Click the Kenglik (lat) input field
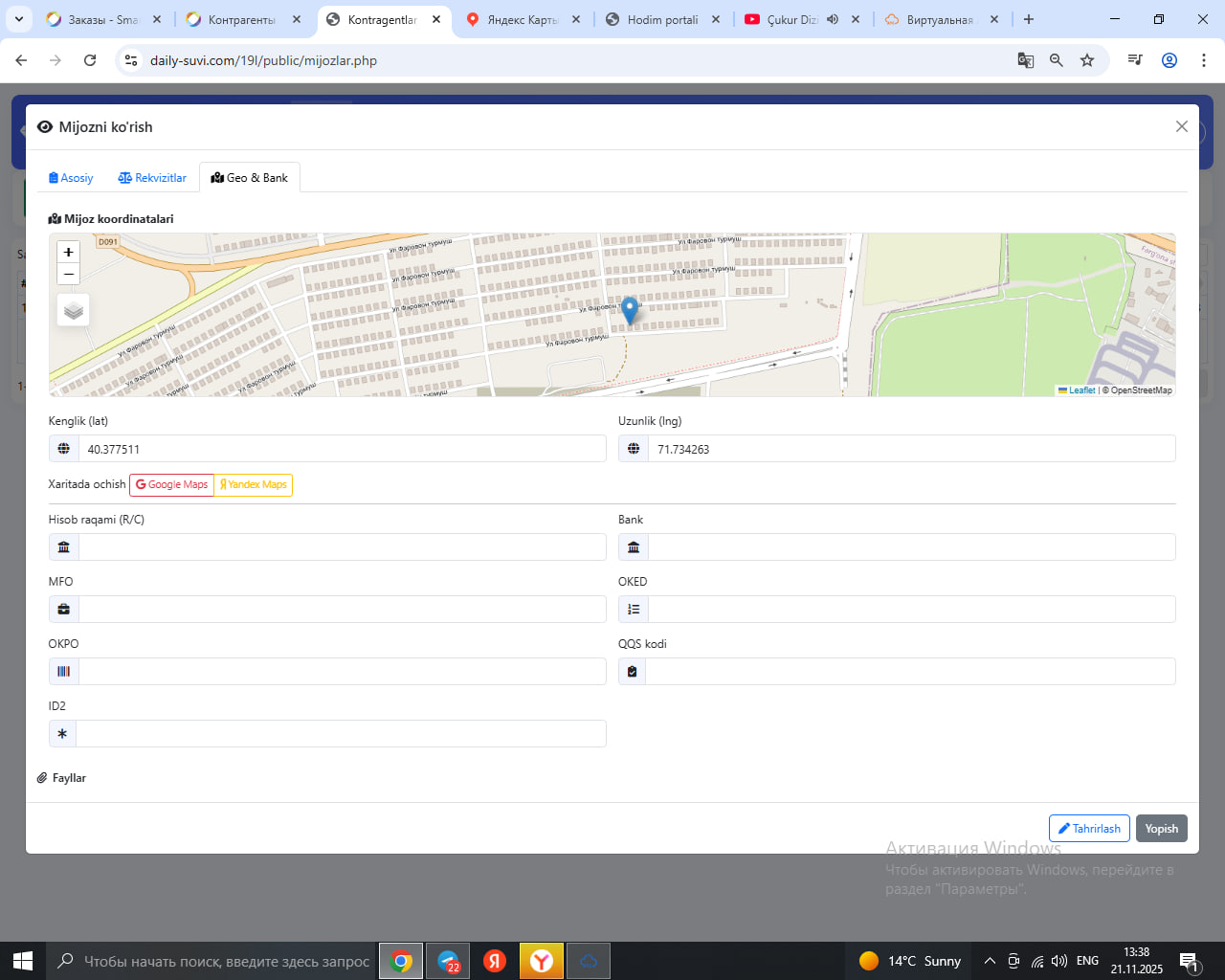Screen dimensions: 1225x980 point(342,449)
